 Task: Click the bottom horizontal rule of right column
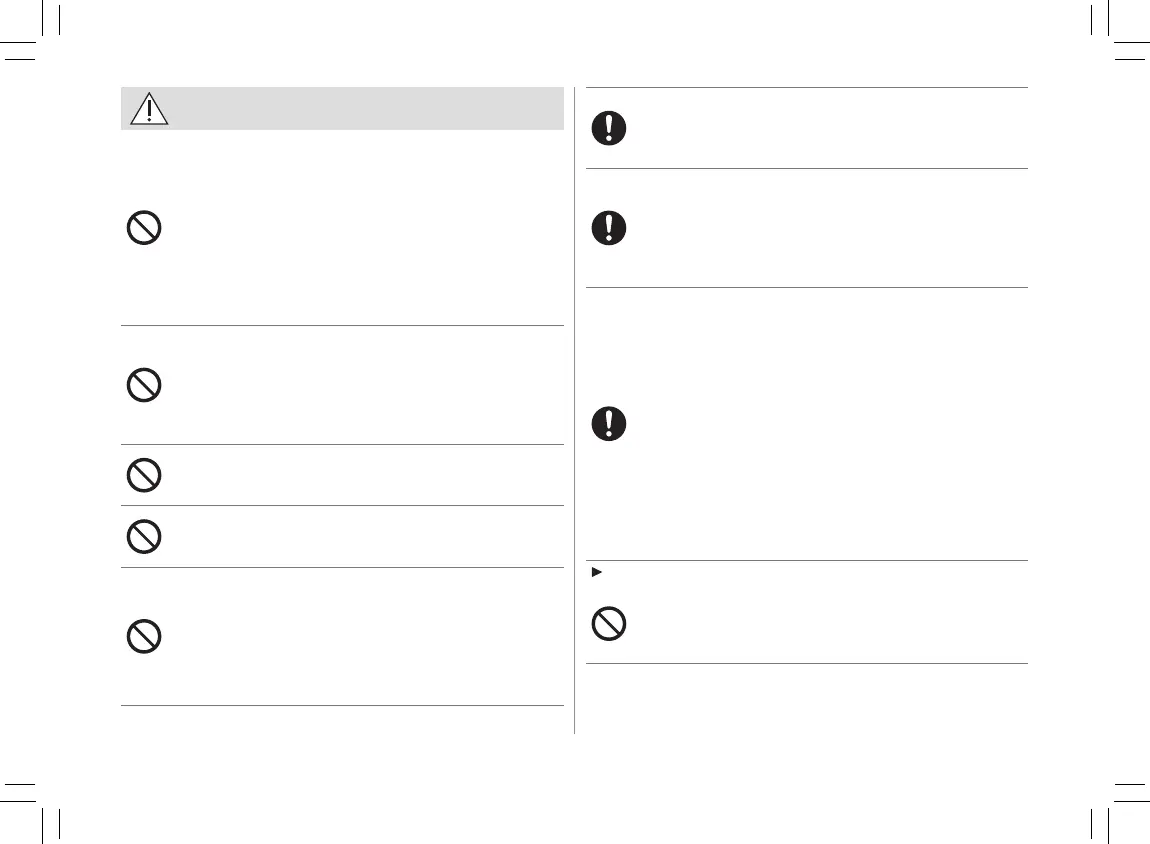[806, 663]
